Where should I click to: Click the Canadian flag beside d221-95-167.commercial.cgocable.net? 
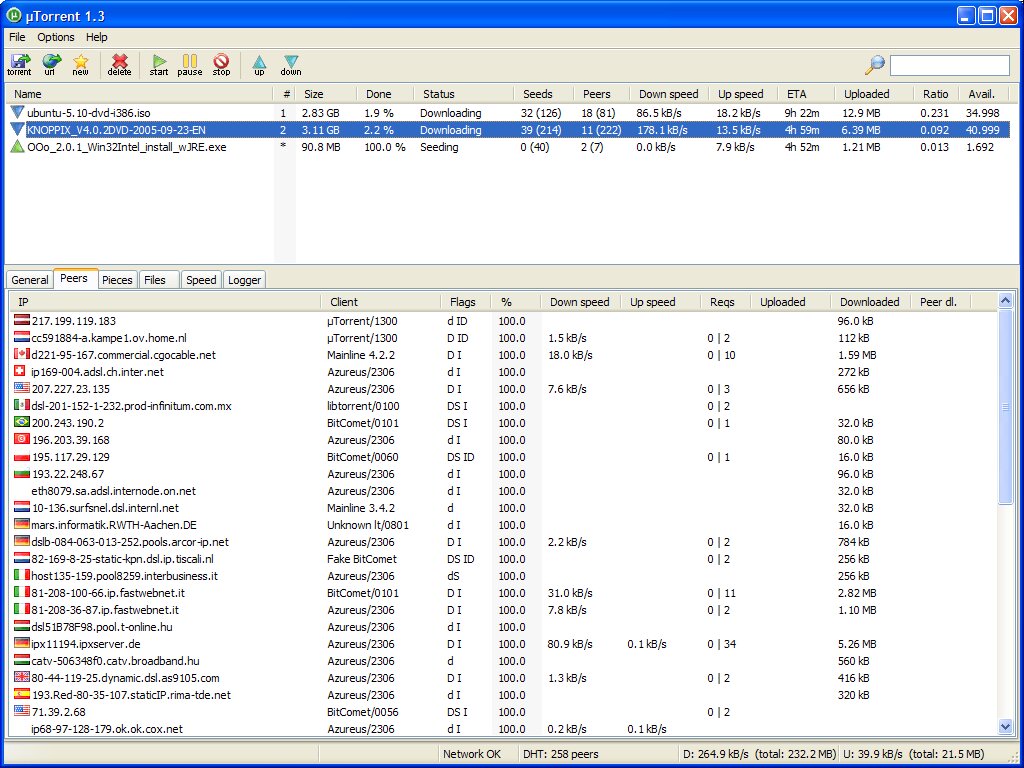22,354
